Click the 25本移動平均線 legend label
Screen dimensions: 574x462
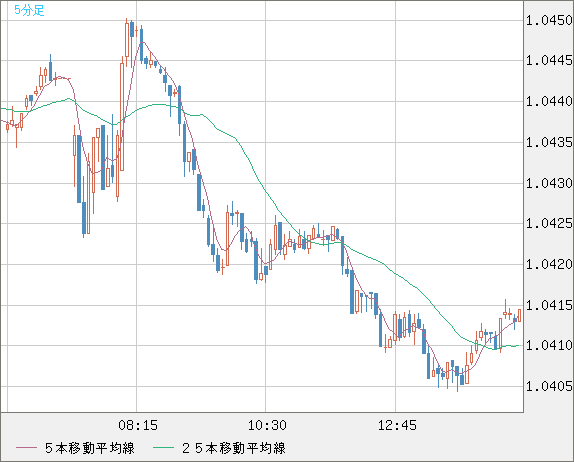(x=234, y=448)
